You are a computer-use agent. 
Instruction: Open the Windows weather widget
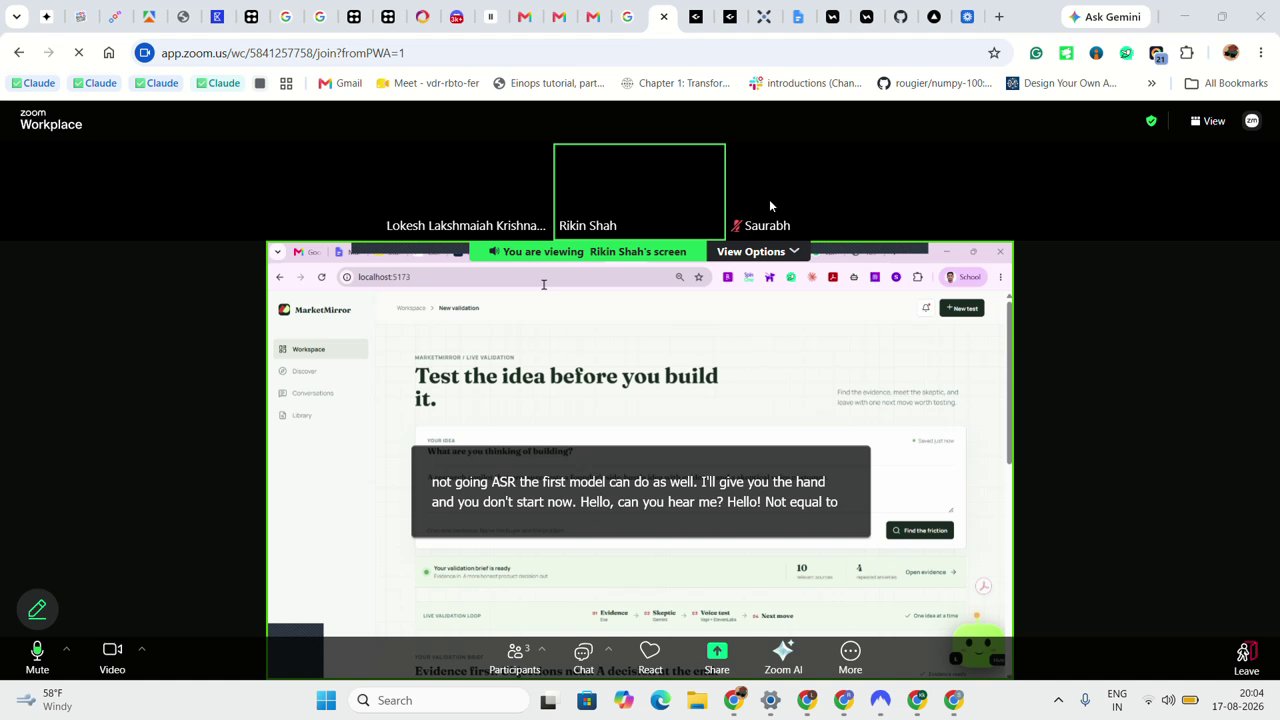pyautogui.click(x=42, y=700)
